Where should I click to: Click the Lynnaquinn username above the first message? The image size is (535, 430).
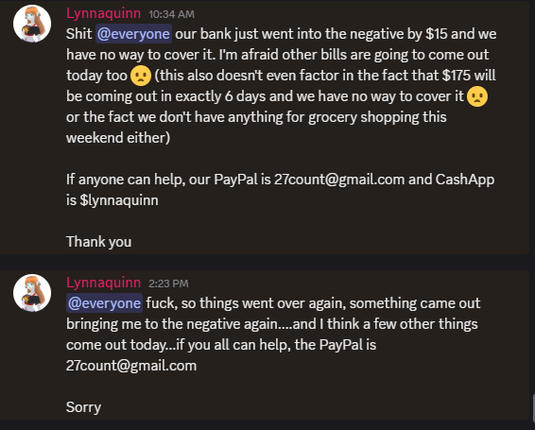click(x=103, y=14)
